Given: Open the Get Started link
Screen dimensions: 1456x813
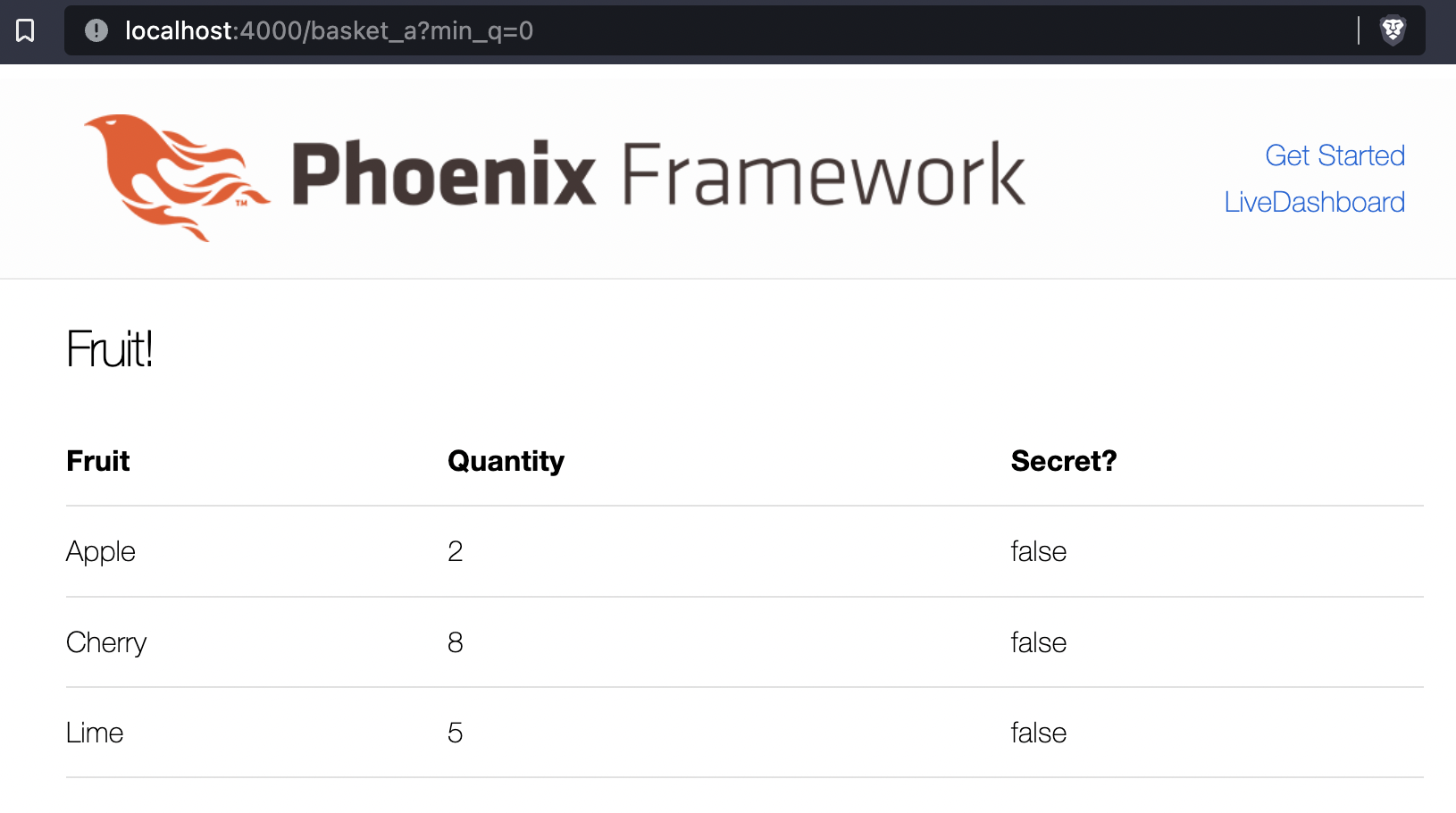Looking at the screenshot, I should click(1335, 155).
